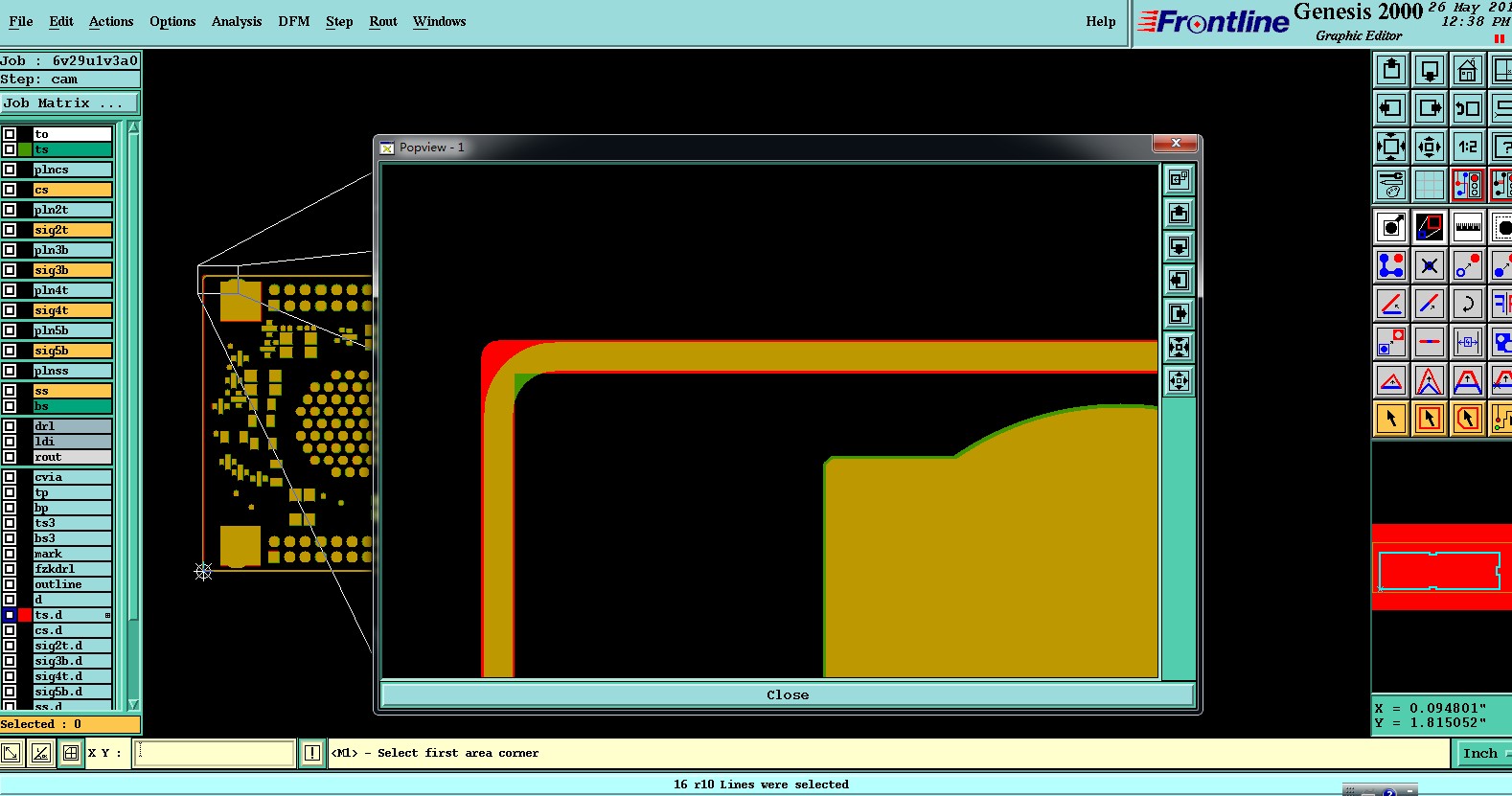Viewport: 1512px width, 796px height.
Task: Click the red and blue squares line icon
Action: [1430, 227]
